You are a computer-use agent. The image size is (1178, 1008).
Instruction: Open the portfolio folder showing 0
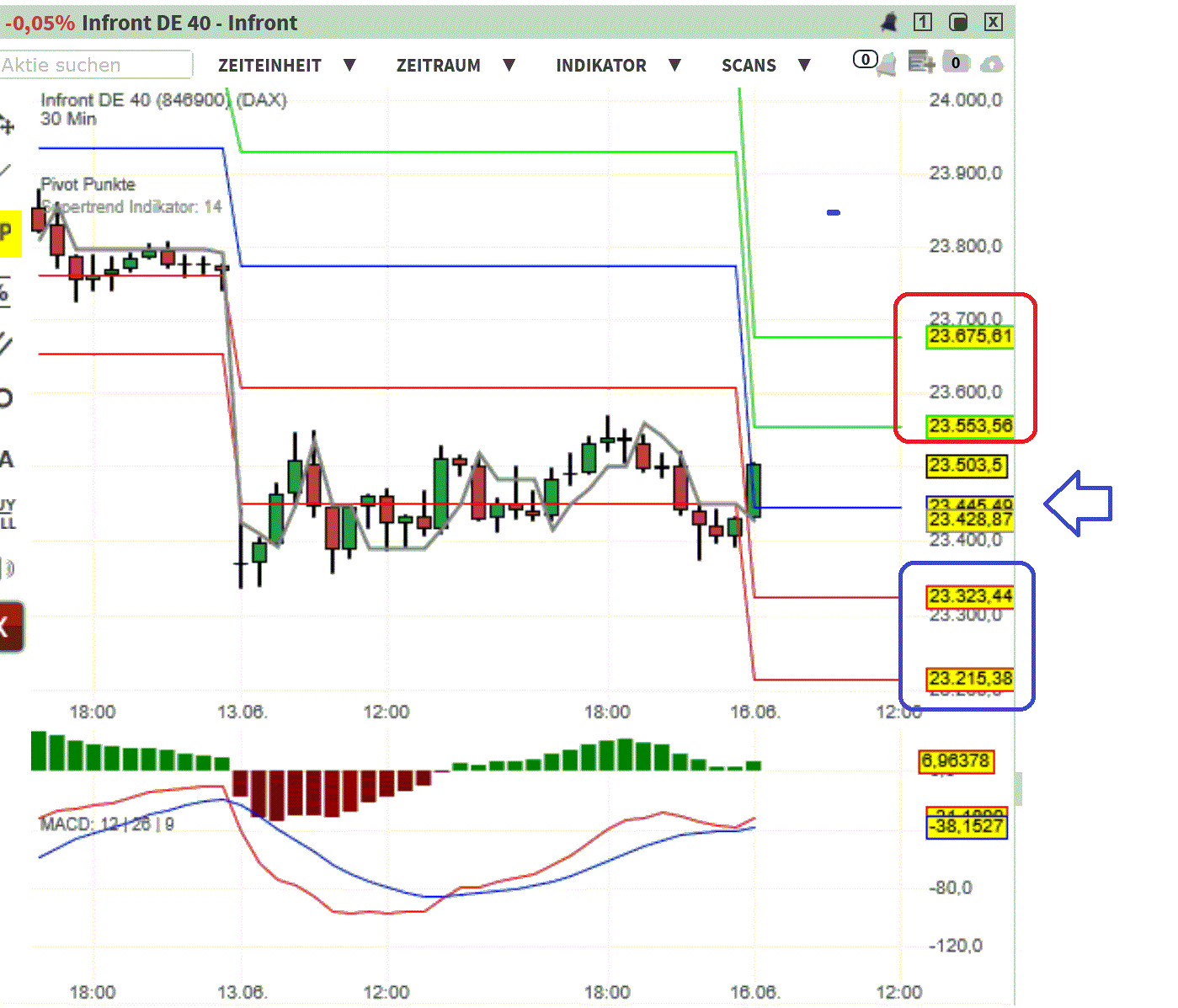point(956,63)
